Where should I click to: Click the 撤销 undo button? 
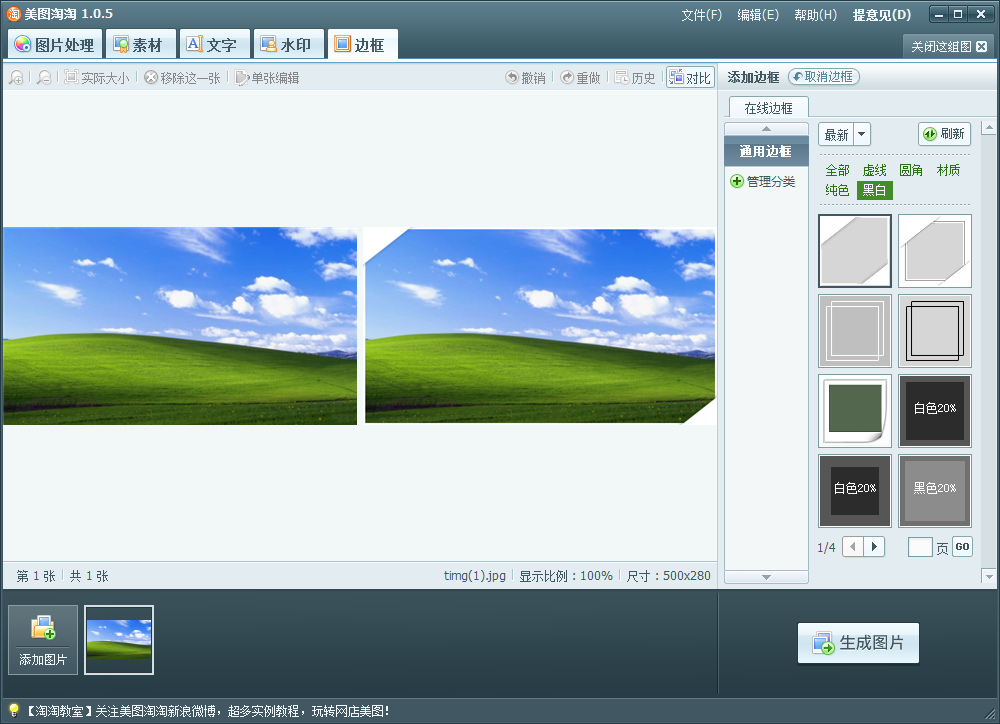click(x=526, y=78)
